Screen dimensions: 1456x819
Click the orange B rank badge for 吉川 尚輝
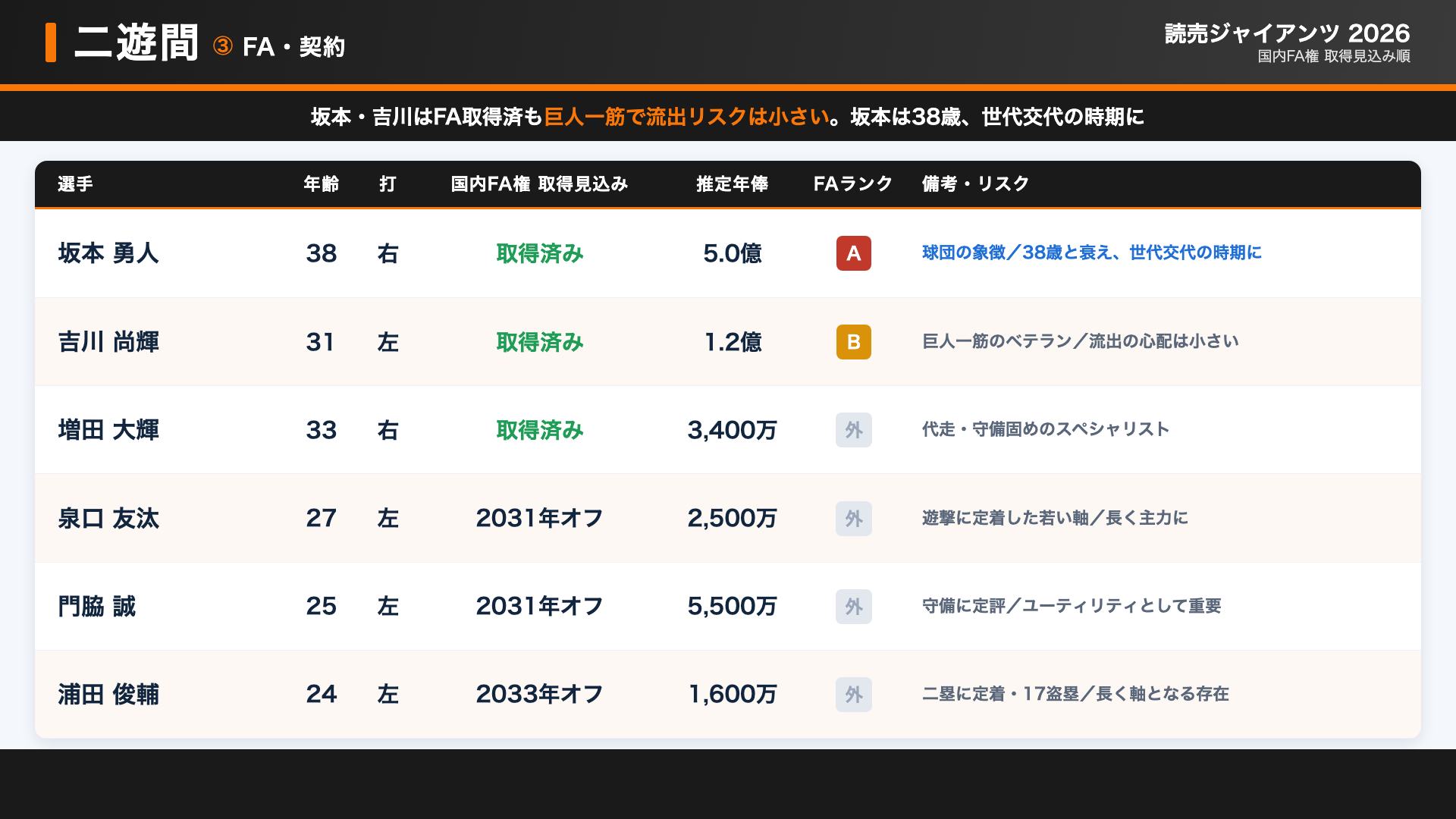coord(853,342)
